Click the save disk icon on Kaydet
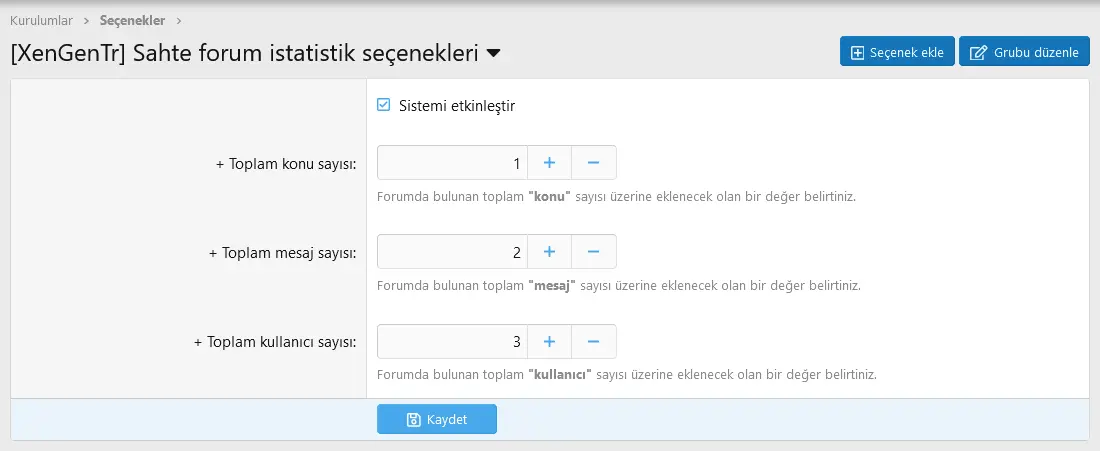Image resolution: width=1100 pixels, height=451 pixels. pyautogui.click(x=414, y=420)
